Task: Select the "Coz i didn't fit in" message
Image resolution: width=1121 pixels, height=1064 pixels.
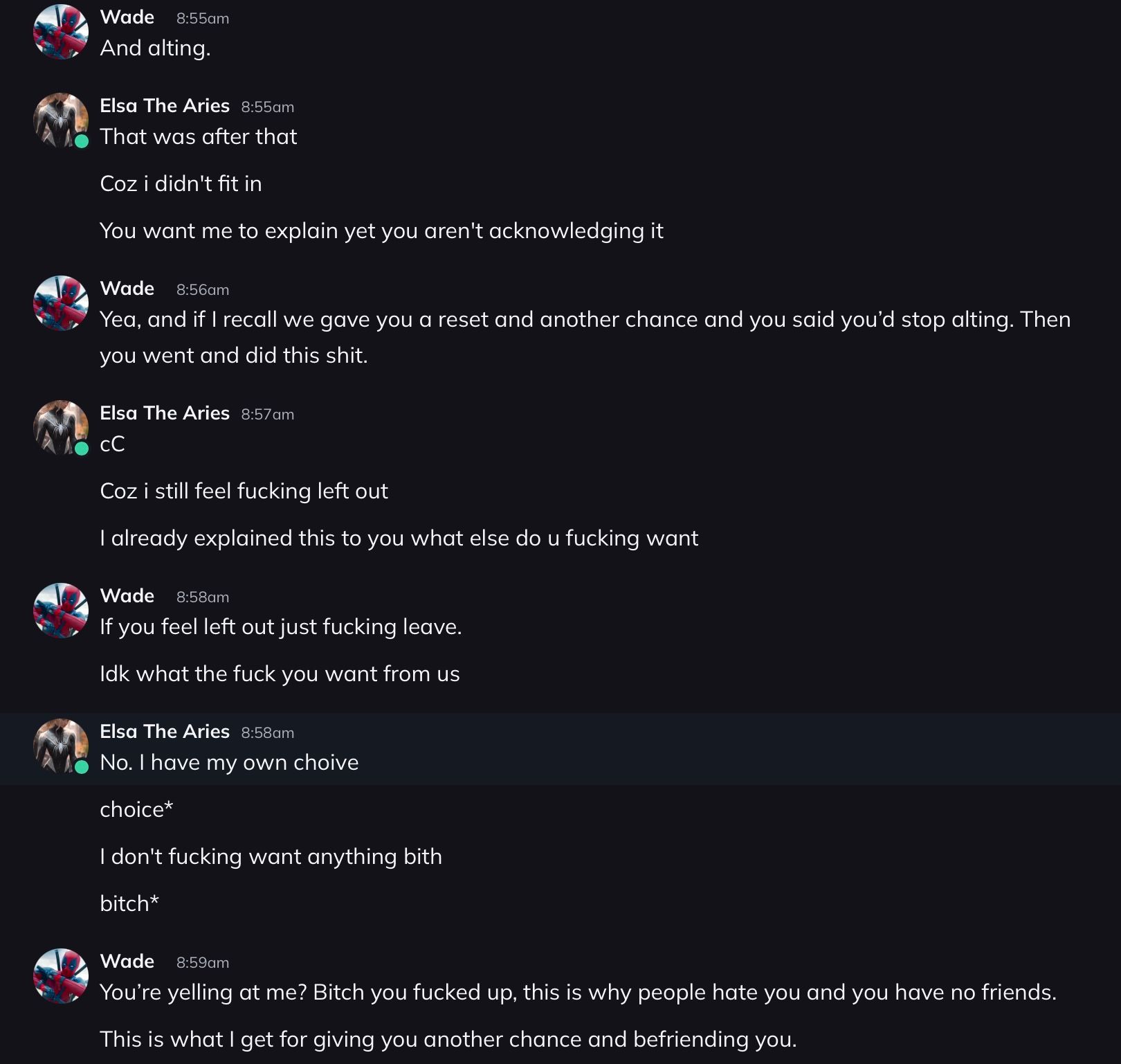Action: pyautogui.click(x=181, y=183)
